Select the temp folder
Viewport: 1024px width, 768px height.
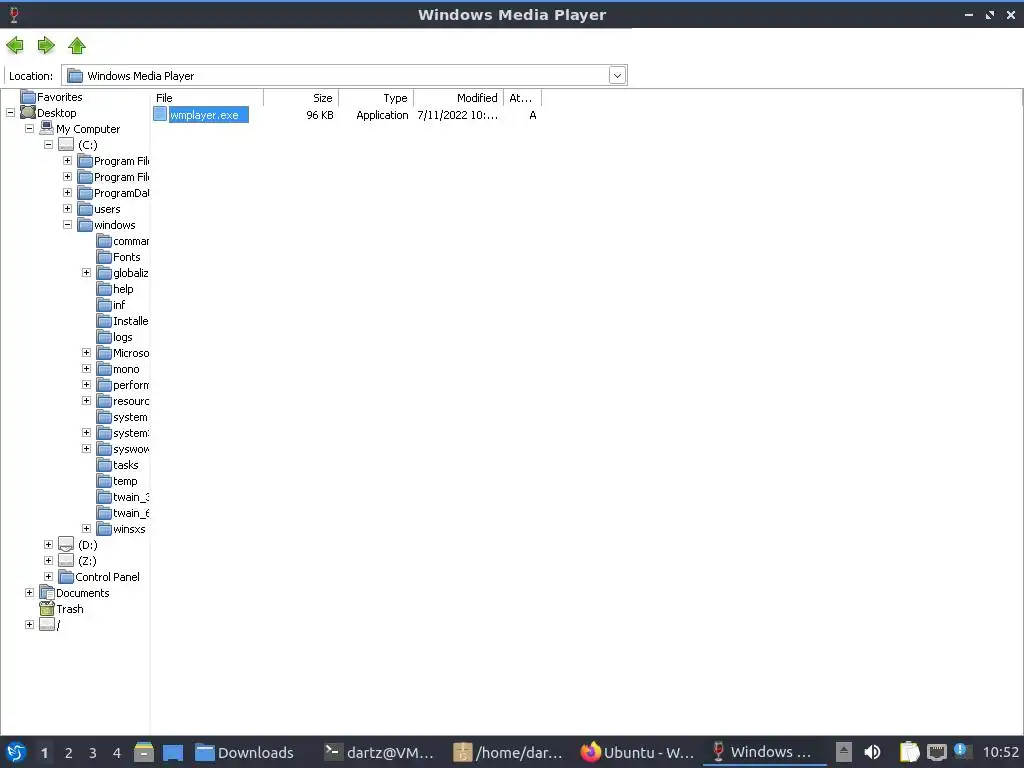(125, 481)
